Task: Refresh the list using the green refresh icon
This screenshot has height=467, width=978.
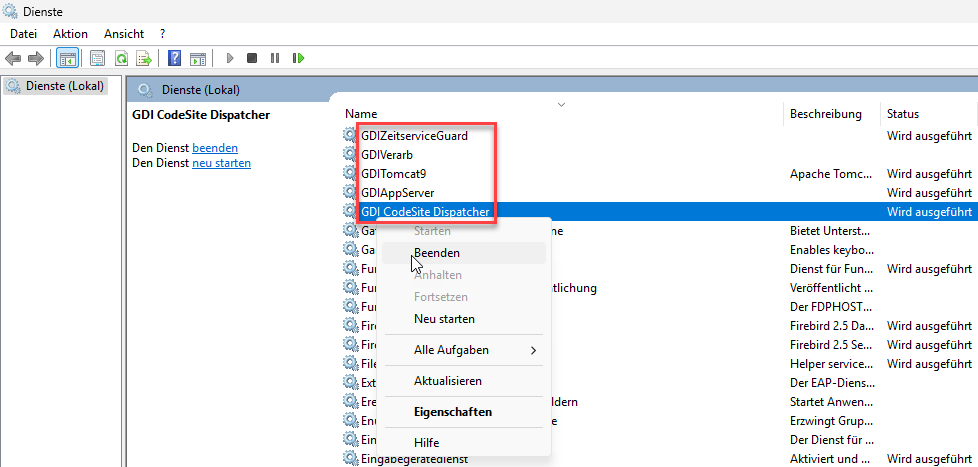Action: (x=122, y=59)
